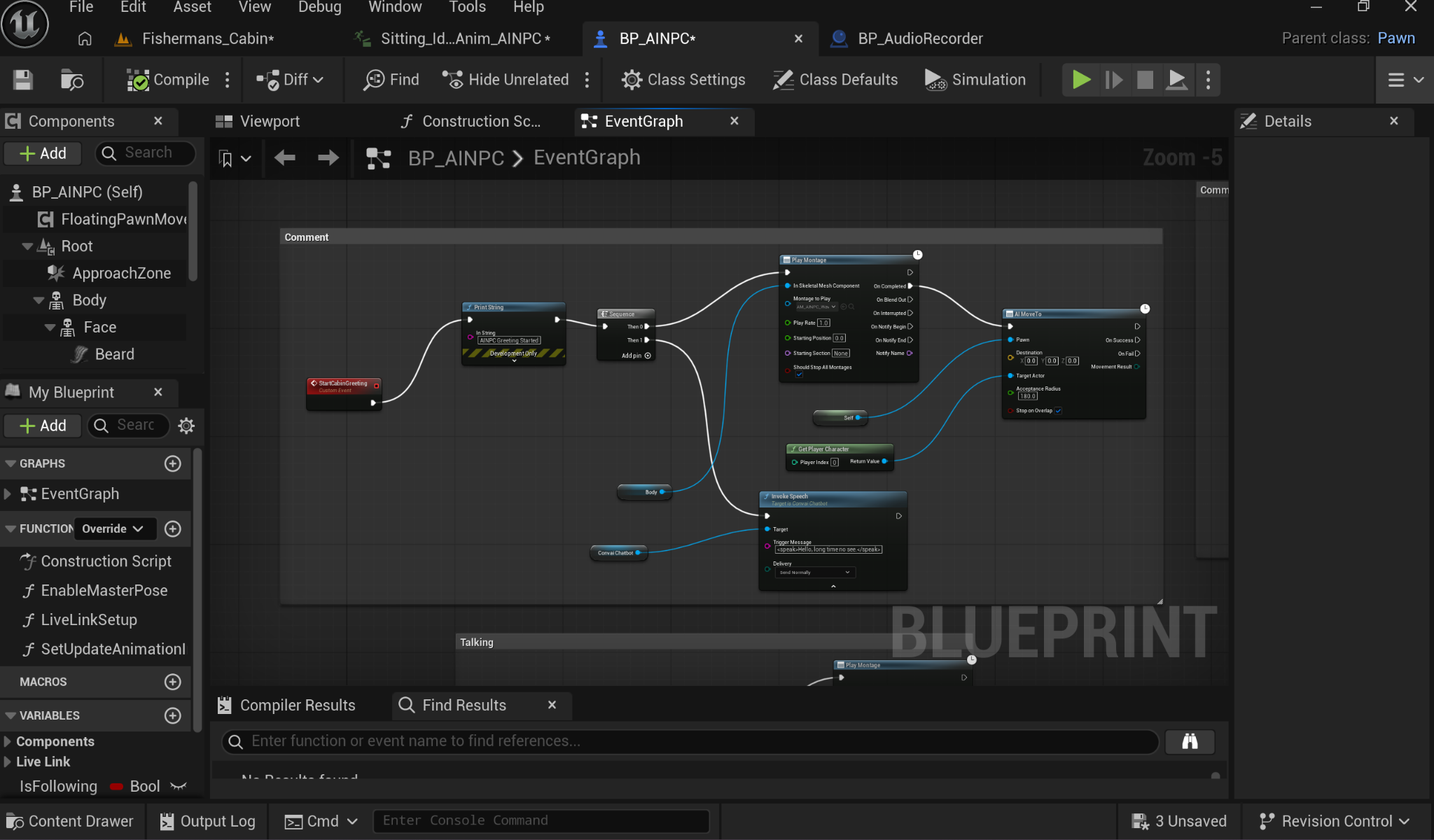Screen dimensions: 1434x840
Task: Start Simulation mode
Action: pos(975,80)
